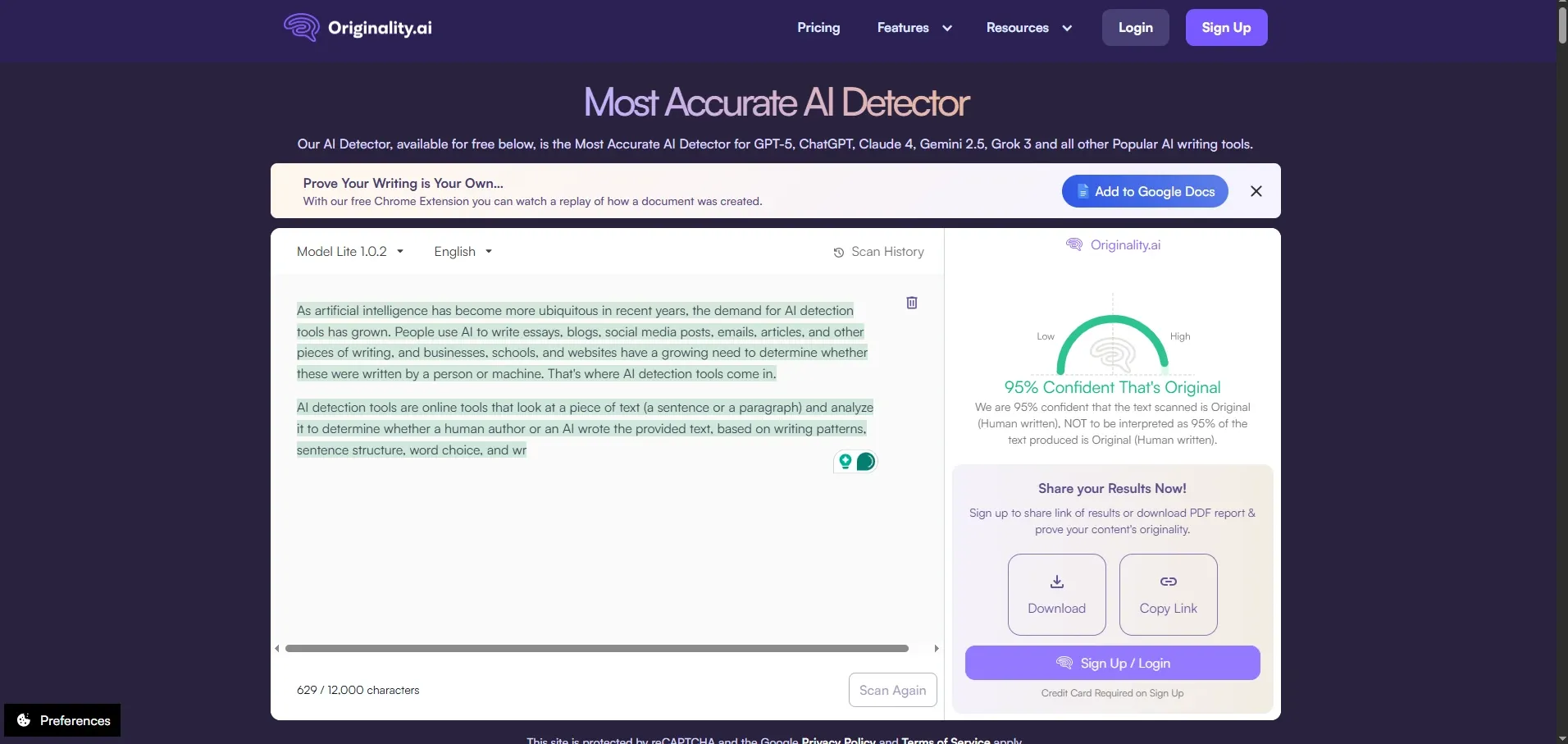Viewport: 1568px width, 744px height.
Task: Click the Scan History clock icon
Action: [838, 253]
